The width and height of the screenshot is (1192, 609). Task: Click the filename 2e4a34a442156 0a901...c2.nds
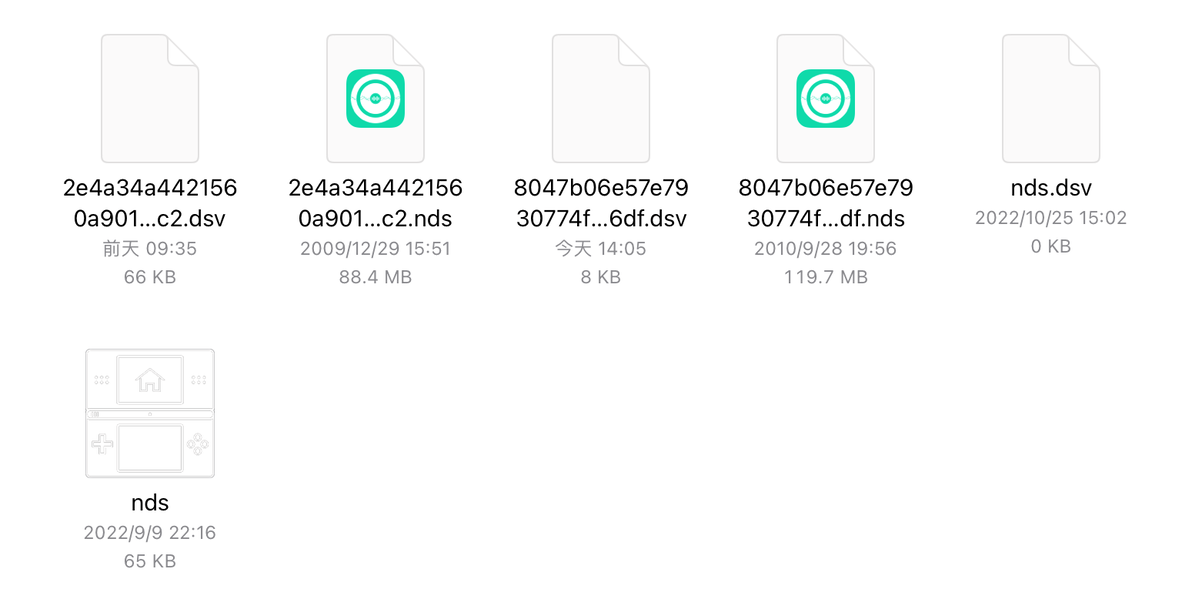[376, 203]
